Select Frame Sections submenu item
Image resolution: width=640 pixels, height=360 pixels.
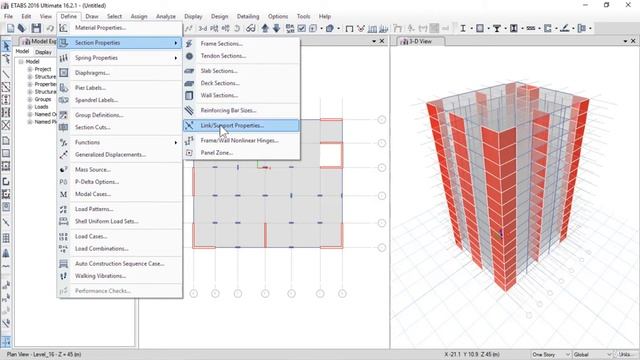pos(241,43)
